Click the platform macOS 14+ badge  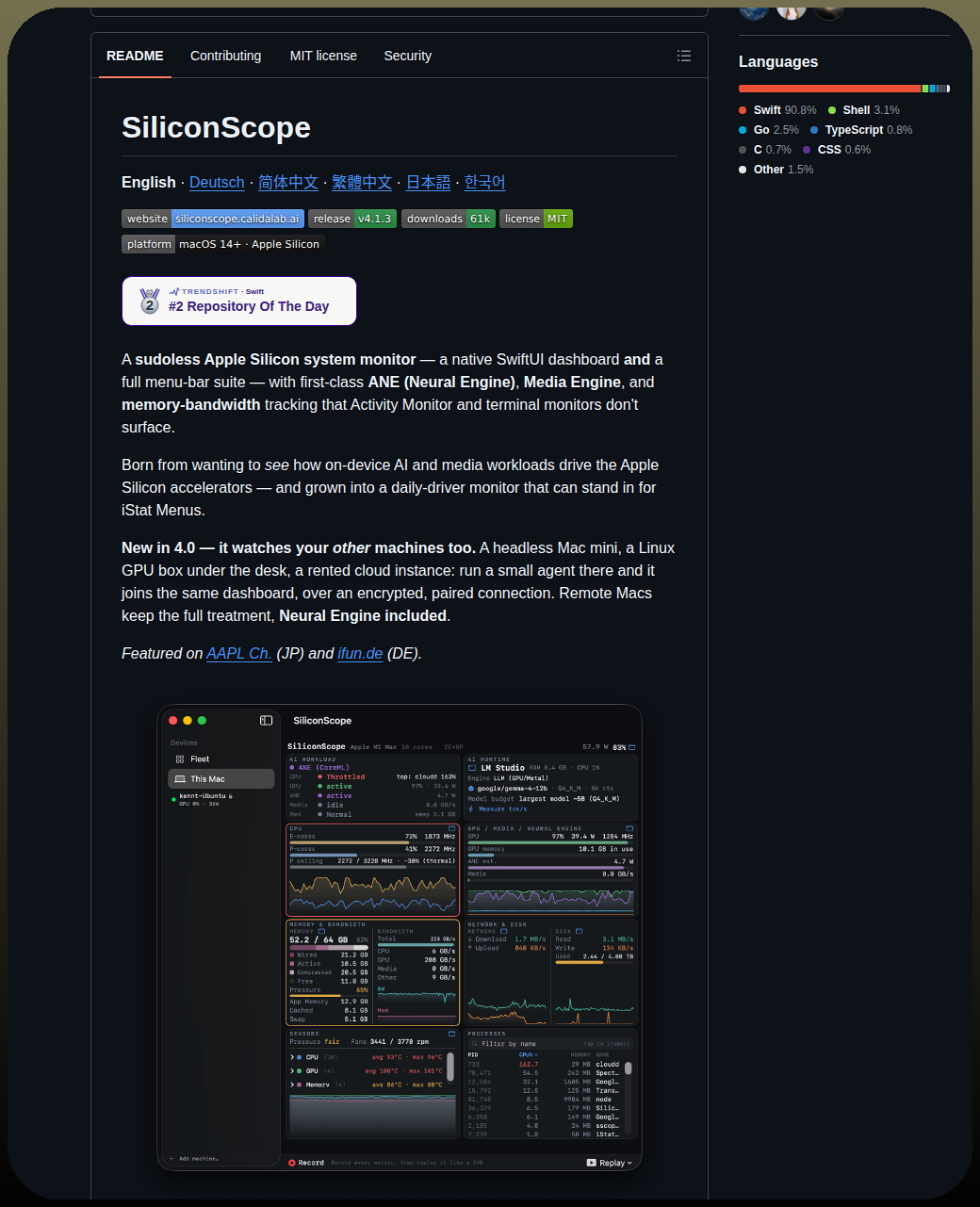pos(223,244)
